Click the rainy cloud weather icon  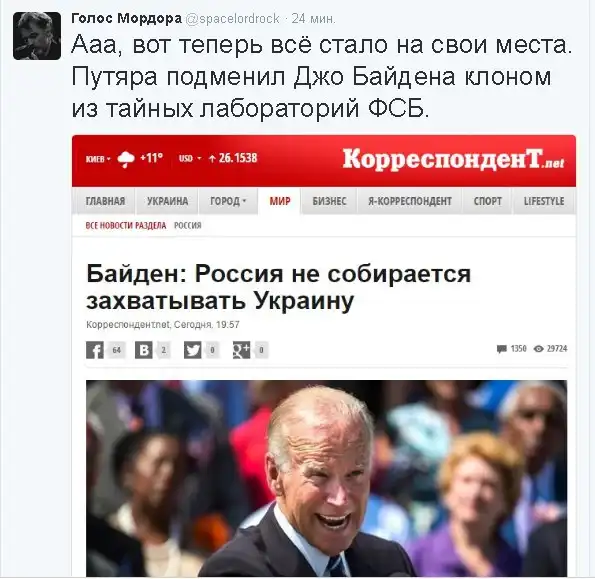tap(126, 159)
